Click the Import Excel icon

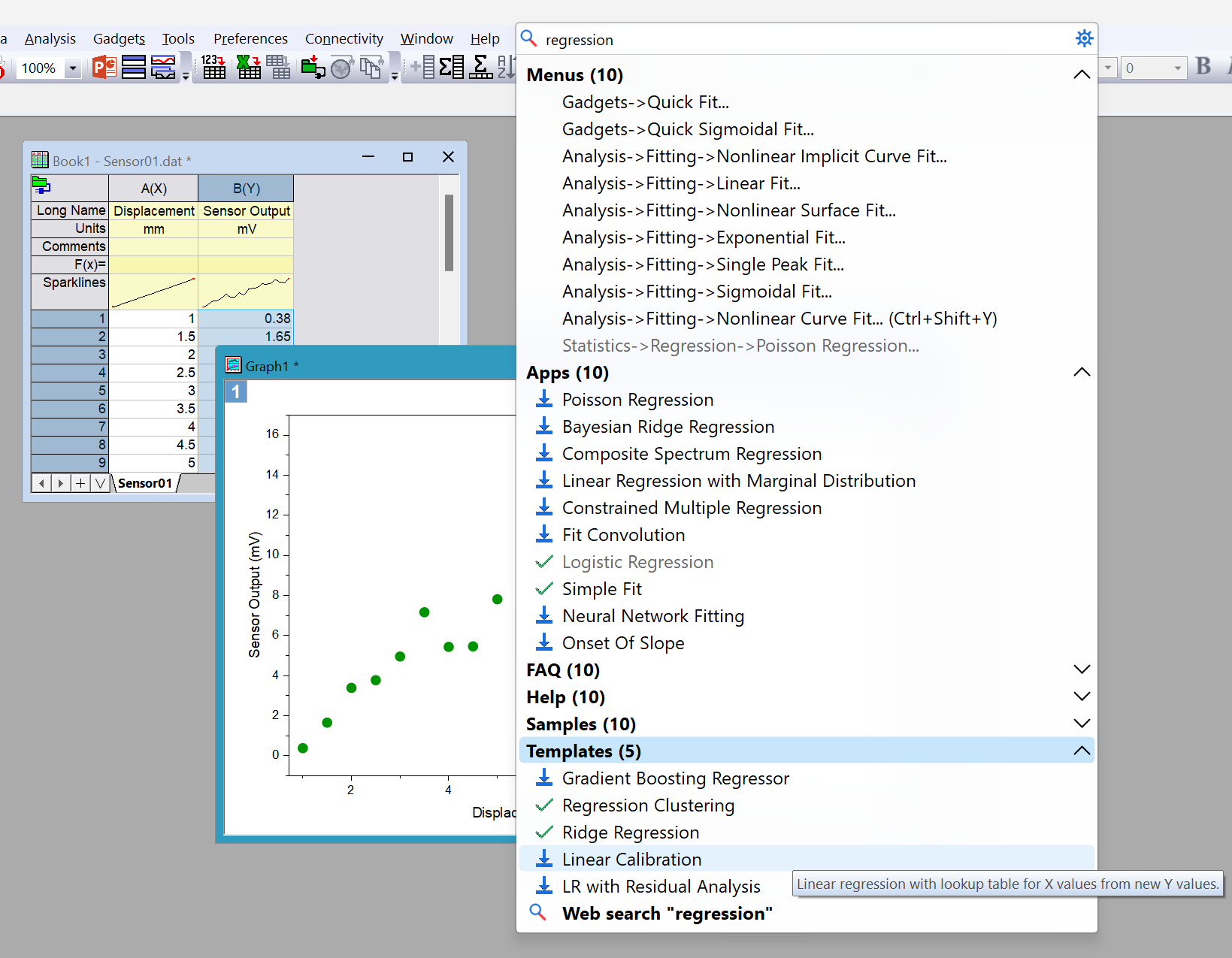[x=248, y=68]
